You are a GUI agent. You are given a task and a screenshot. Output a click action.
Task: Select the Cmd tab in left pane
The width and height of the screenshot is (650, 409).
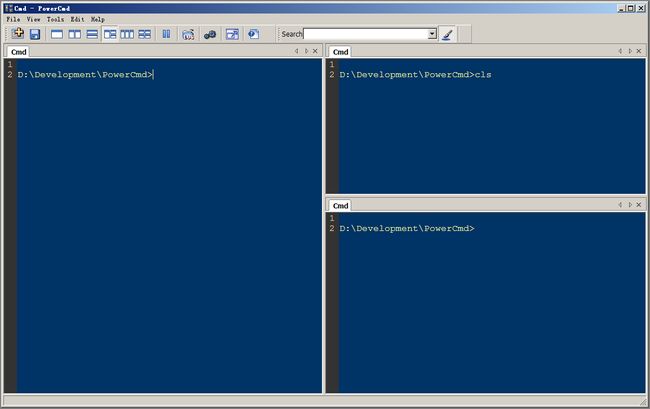[18, 52]
